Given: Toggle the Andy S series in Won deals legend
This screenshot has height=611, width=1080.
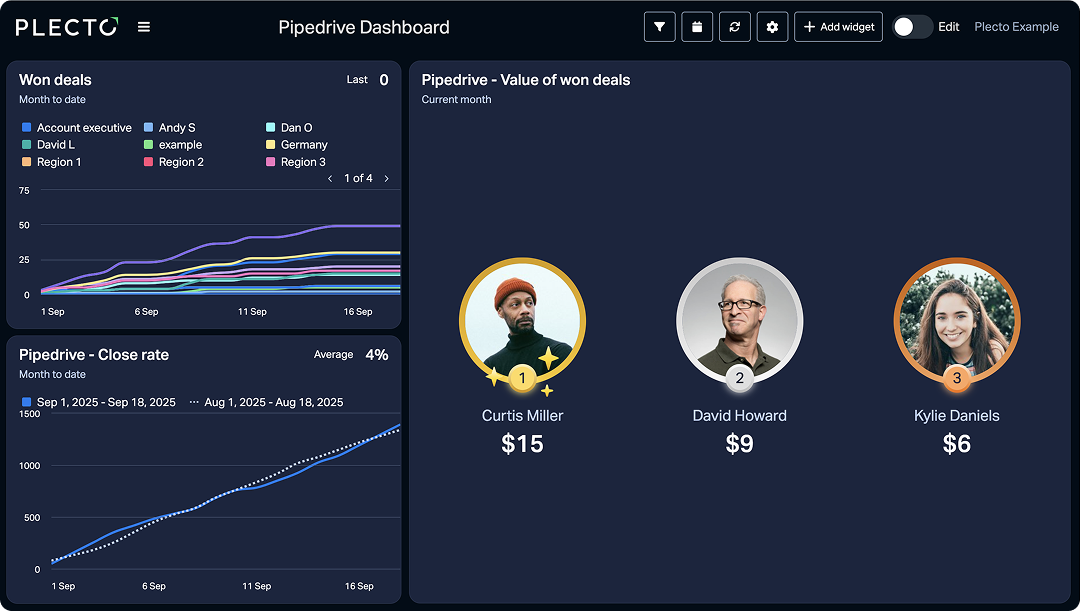Looking at the screenshot, I should click(x=177, y=127).
